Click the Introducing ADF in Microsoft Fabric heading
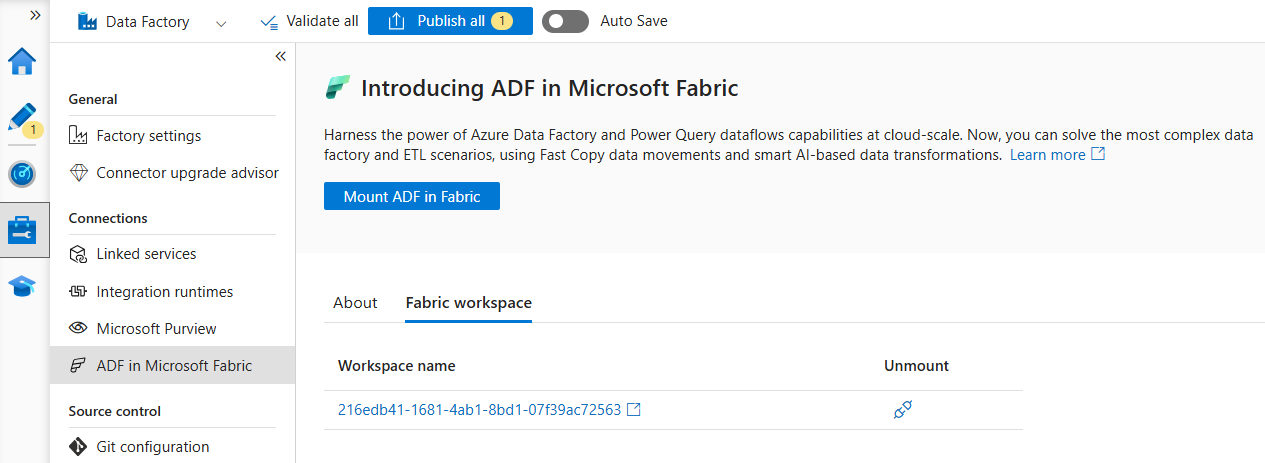The image size is (1265, 463). [549, 88]
